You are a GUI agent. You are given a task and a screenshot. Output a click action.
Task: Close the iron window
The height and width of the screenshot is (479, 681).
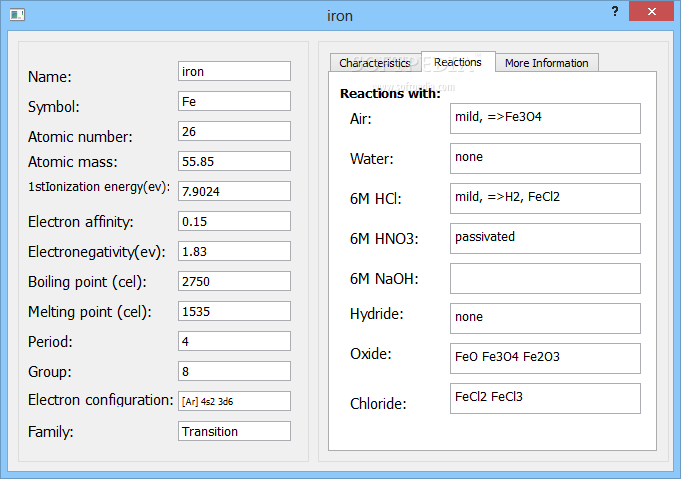click(651, 11)
